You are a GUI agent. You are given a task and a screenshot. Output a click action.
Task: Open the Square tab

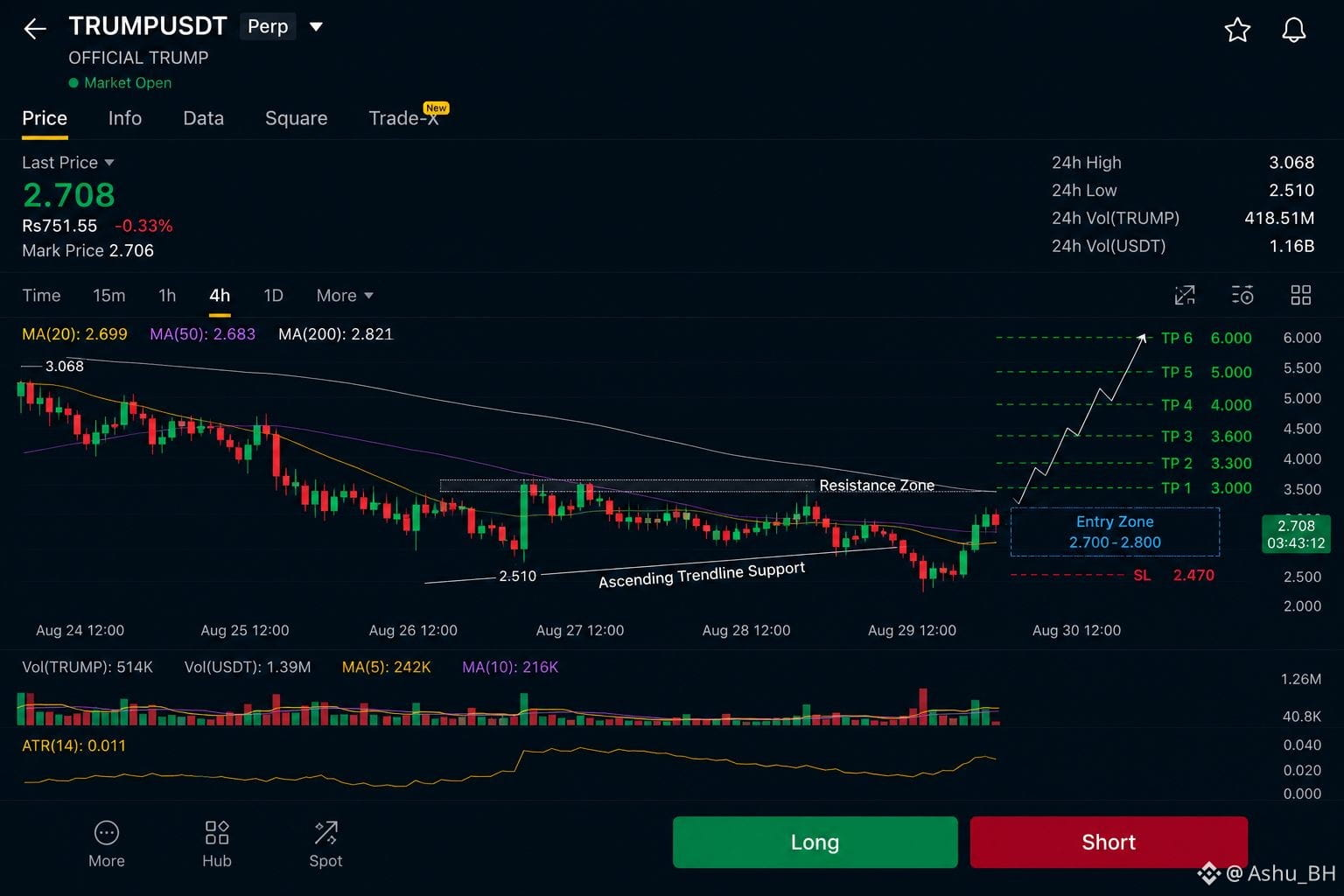pyautogui.click(x=297, y=118)
